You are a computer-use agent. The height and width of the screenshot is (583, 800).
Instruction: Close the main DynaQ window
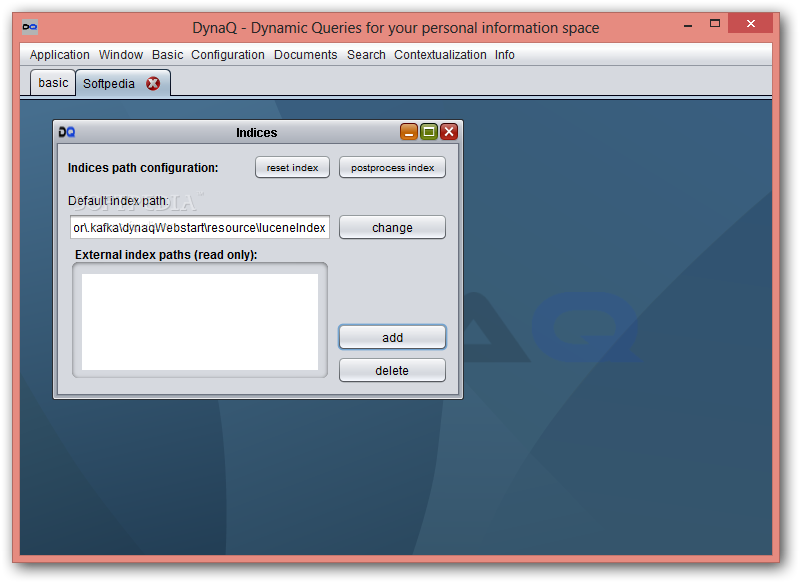[x=751, y=23]
